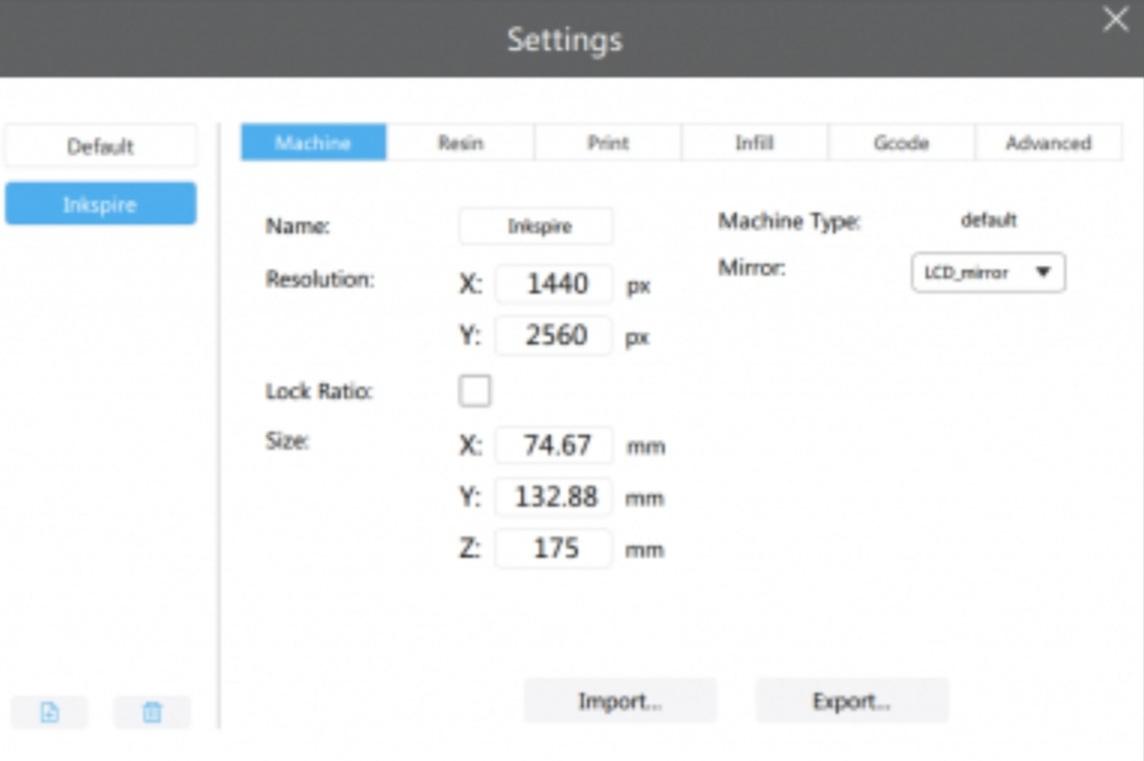
Task: Select the Machine tab
Action: [313, 143]
